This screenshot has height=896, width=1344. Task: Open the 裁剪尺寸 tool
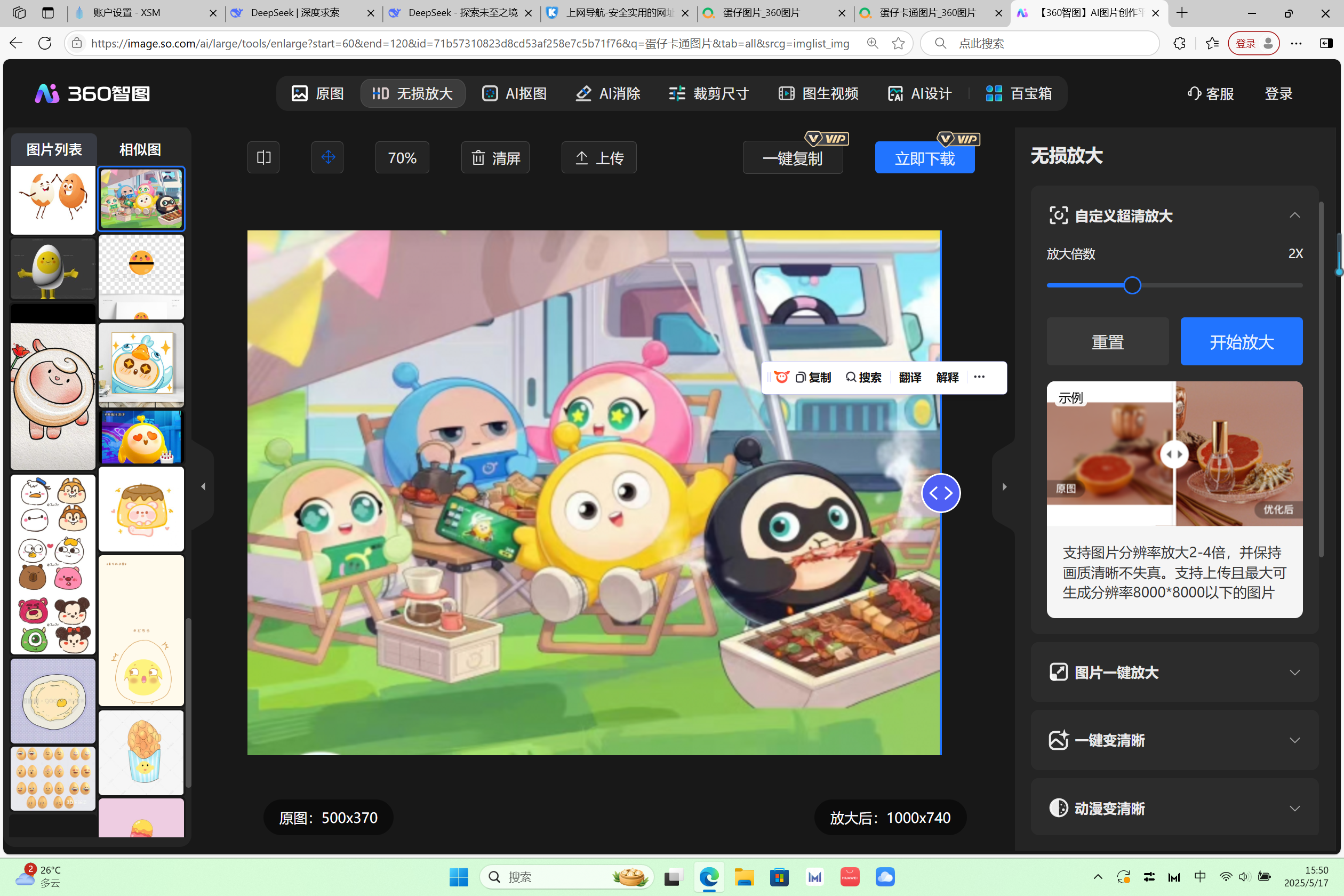(709, 93)
